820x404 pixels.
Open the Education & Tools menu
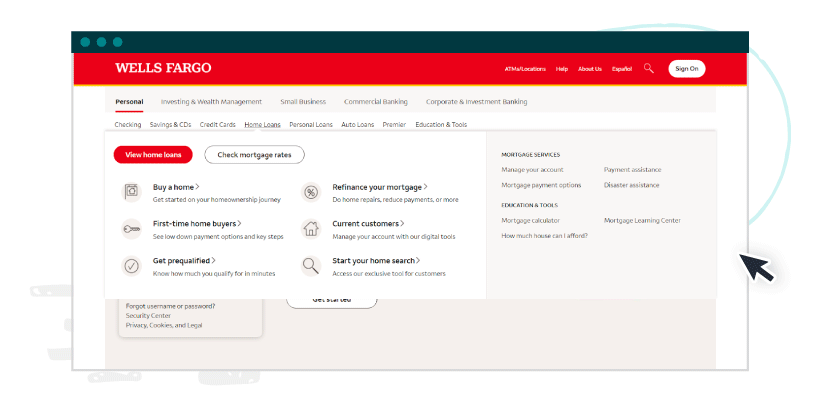coord(441,125)
